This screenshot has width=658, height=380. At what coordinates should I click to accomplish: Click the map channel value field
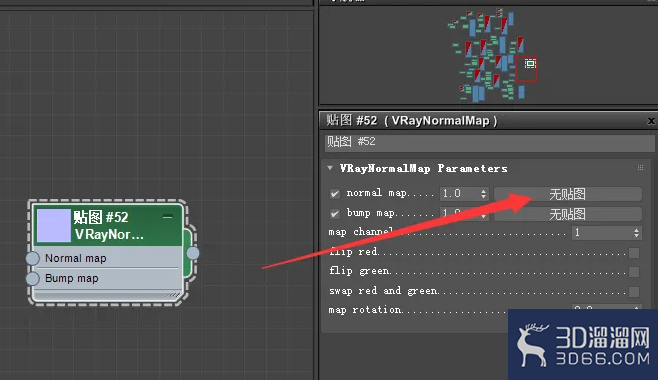[x=602, y=233]
